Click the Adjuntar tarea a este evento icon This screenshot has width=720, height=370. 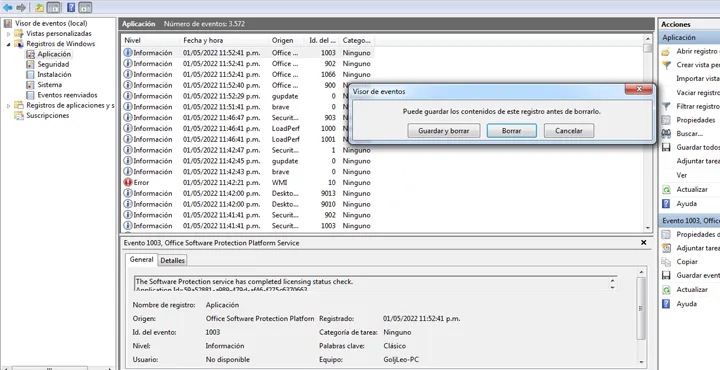pos(666,248)
